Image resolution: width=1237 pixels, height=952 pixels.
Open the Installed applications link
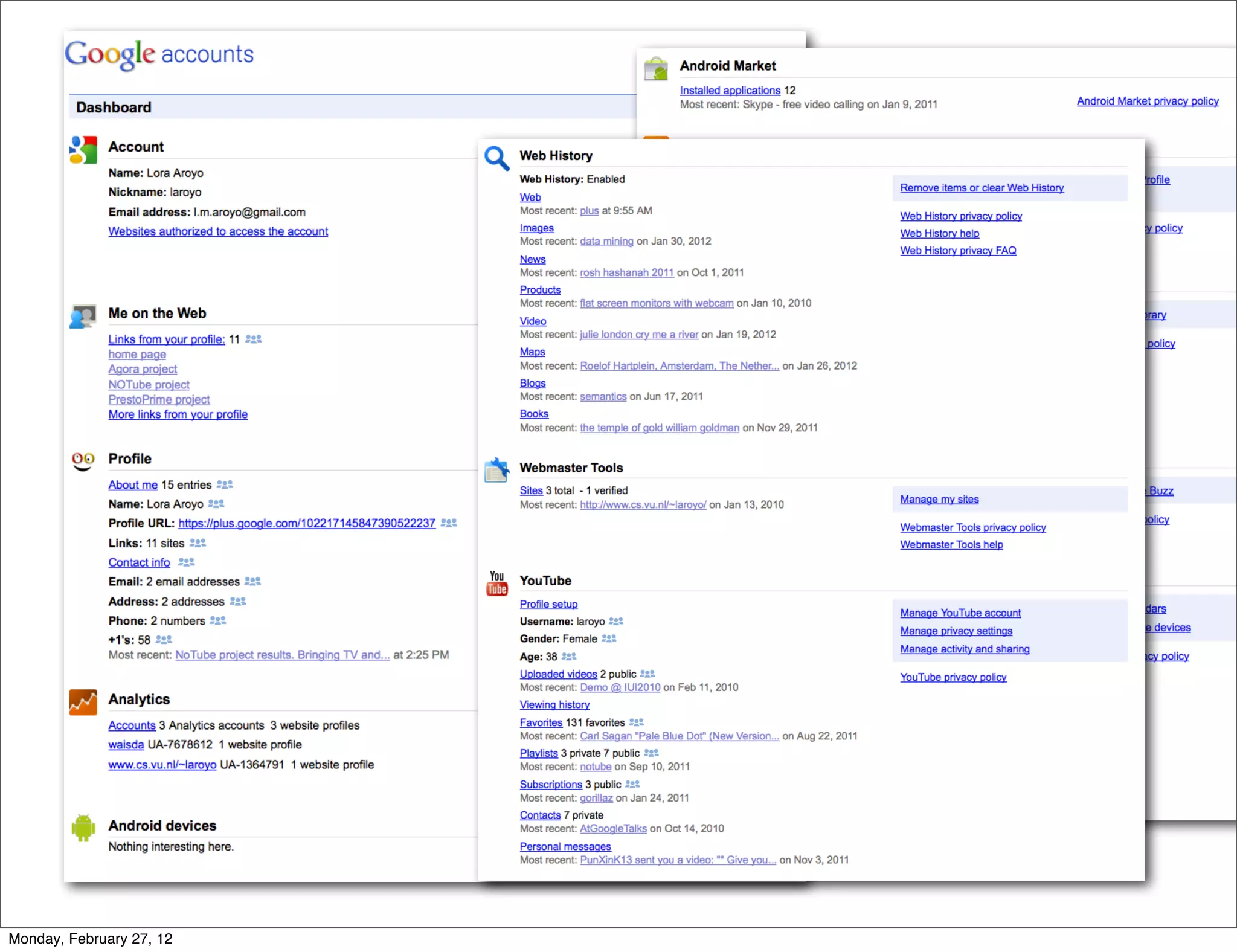tap(730, 91)
